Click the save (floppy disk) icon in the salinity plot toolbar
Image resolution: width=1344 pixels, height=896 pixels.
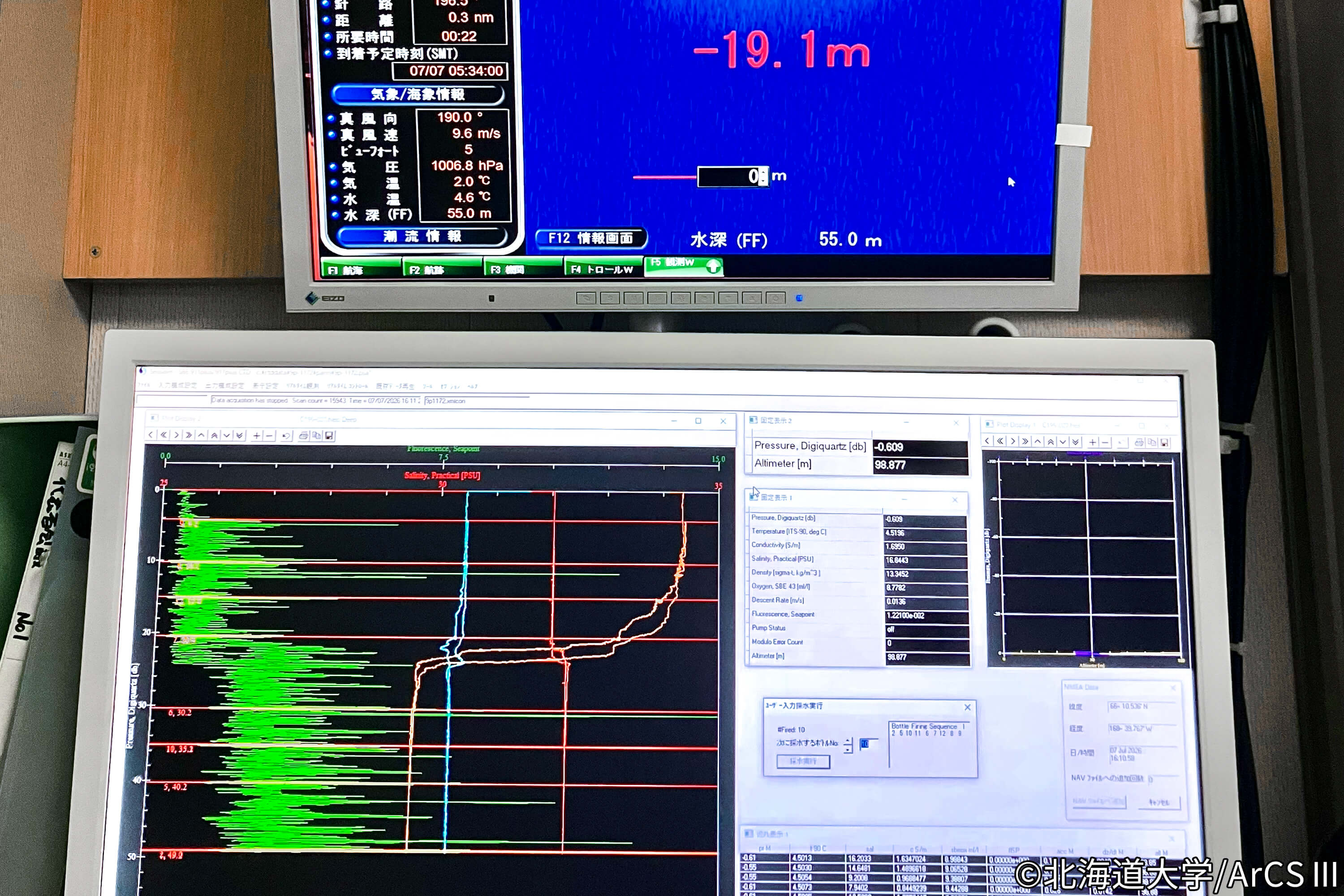click(329, 435)
